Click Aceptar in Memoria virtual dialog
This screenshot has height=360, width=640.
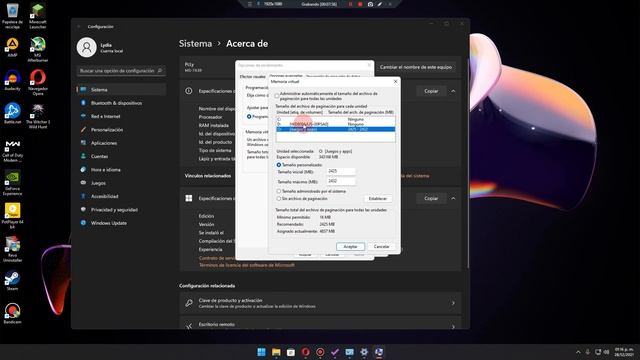(350, 247)
